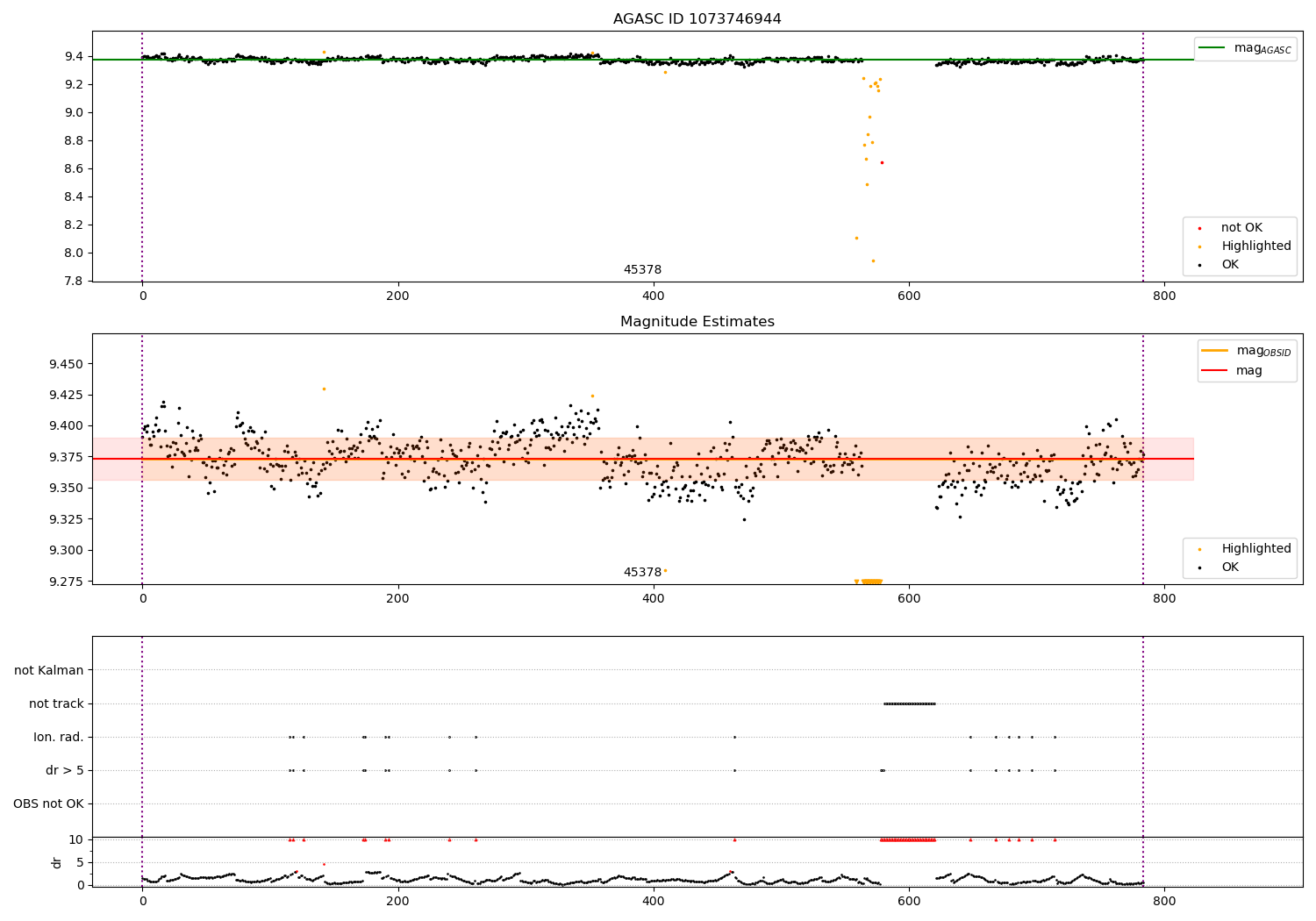The height and width of the screenshot is (921, 1316).
Task: Click the 8.4 tick on top plot
Action: click(x=74, y=197)
